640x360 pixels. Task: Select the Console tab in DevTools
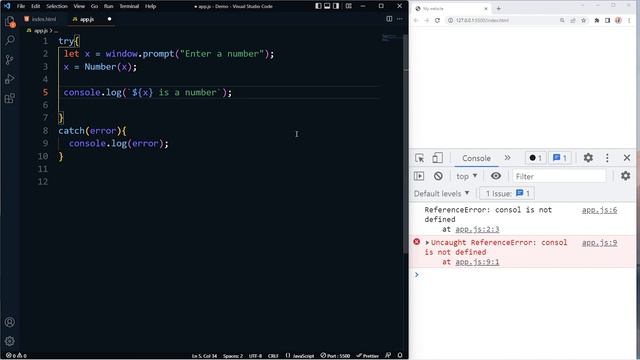point(476,158)
